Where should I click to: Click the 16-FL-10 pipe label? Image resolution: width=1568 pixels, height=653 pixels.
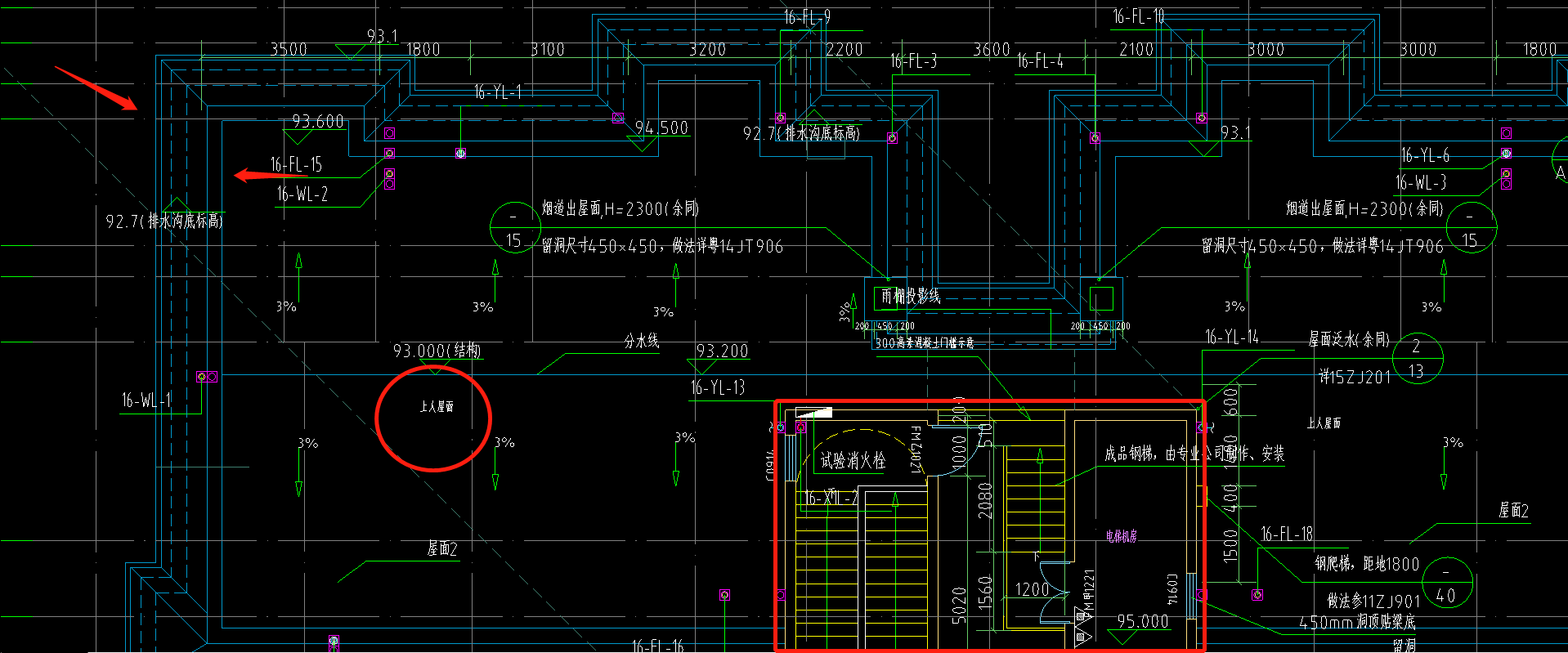[x=1139, y=16]
